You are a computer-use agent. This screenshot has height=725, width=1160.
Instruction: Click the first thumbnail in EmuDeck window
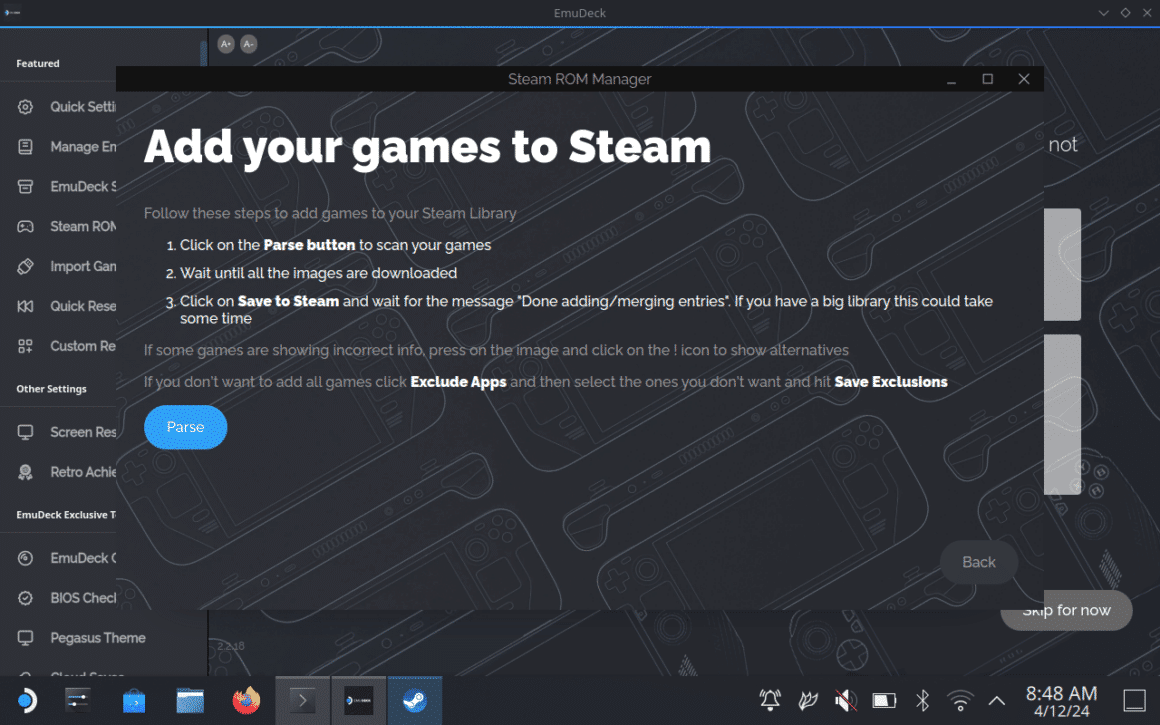pyautogui.click(x=1062, y=264)
